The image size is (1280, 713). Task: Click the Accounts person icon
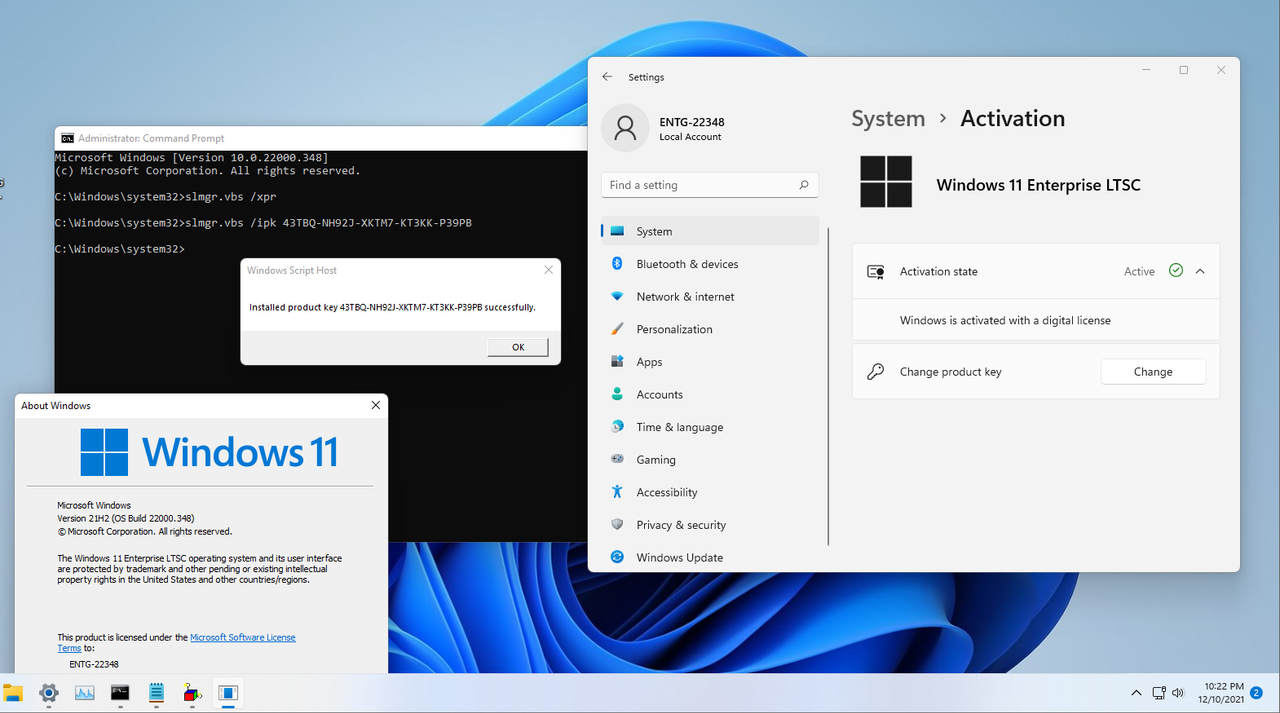tap(617, 394)
